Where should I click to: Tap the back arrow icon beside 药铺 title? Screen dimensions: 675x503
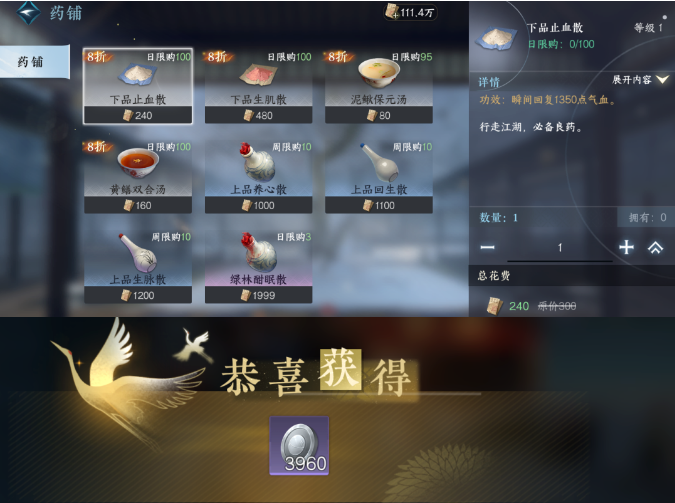click(x=28, y=12)
